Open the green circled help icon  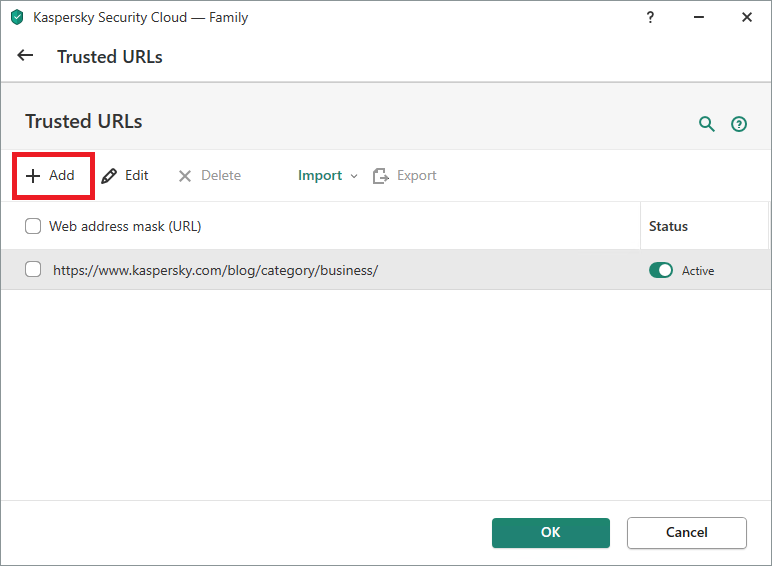(739, 124)
